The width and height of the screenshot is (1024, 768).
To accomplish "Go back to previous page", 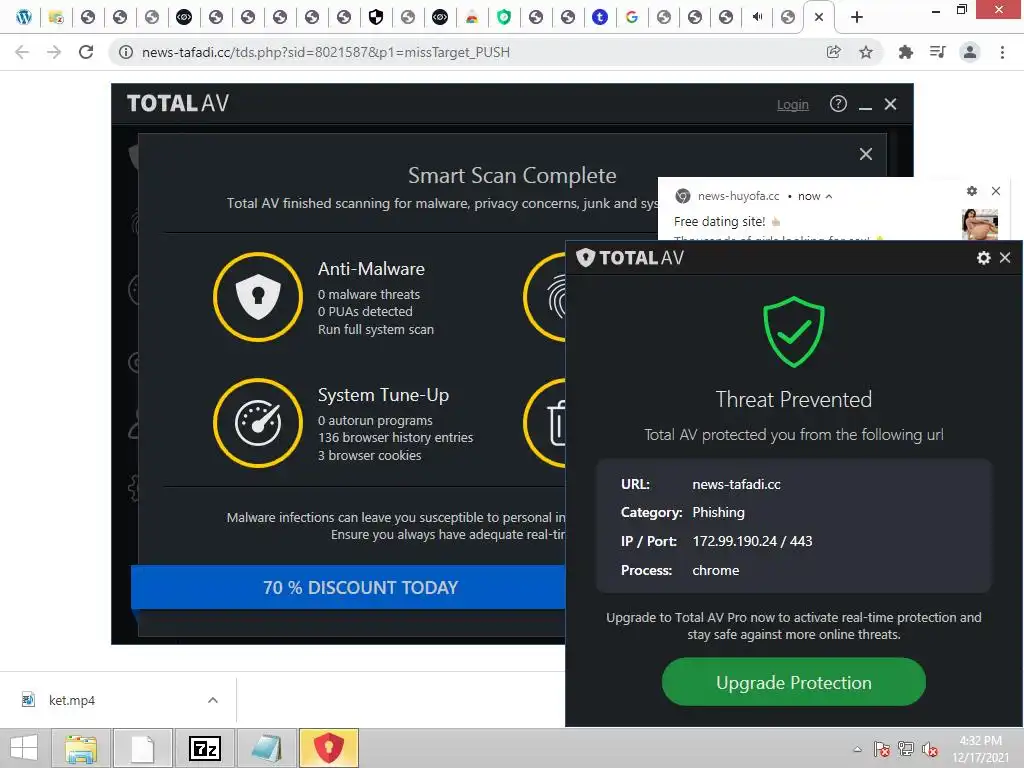I will 22,52.
